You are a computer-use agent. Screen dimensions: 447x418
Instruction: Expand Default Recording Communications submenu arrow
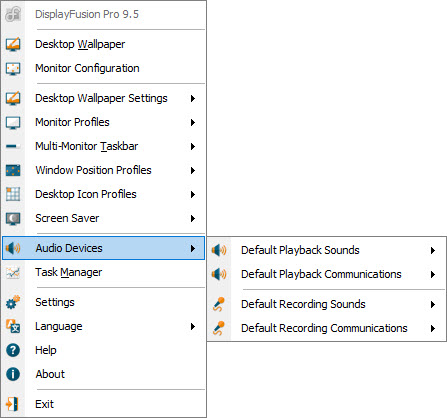433,328
